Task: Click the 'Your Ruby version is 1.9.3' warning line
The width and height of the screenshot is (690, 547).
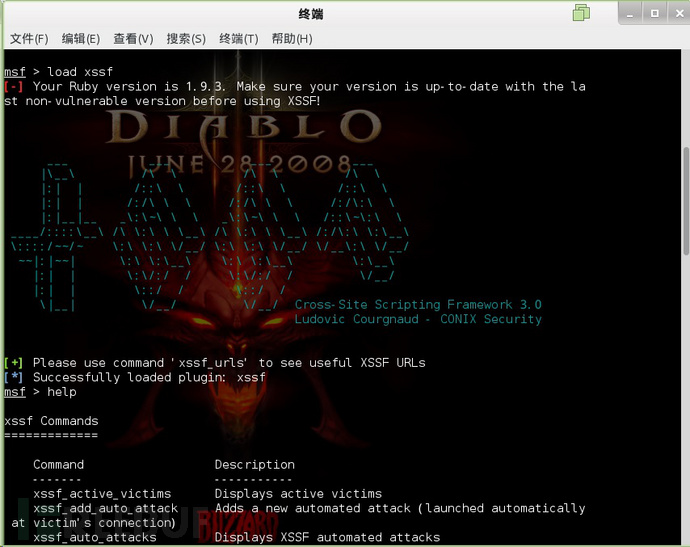Action: 295,94
